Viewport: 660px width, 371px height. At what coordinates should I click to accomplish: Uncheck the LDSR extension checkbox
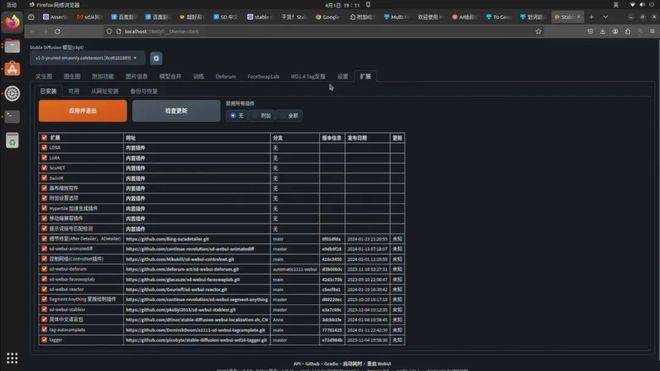(x=44, y=148)
